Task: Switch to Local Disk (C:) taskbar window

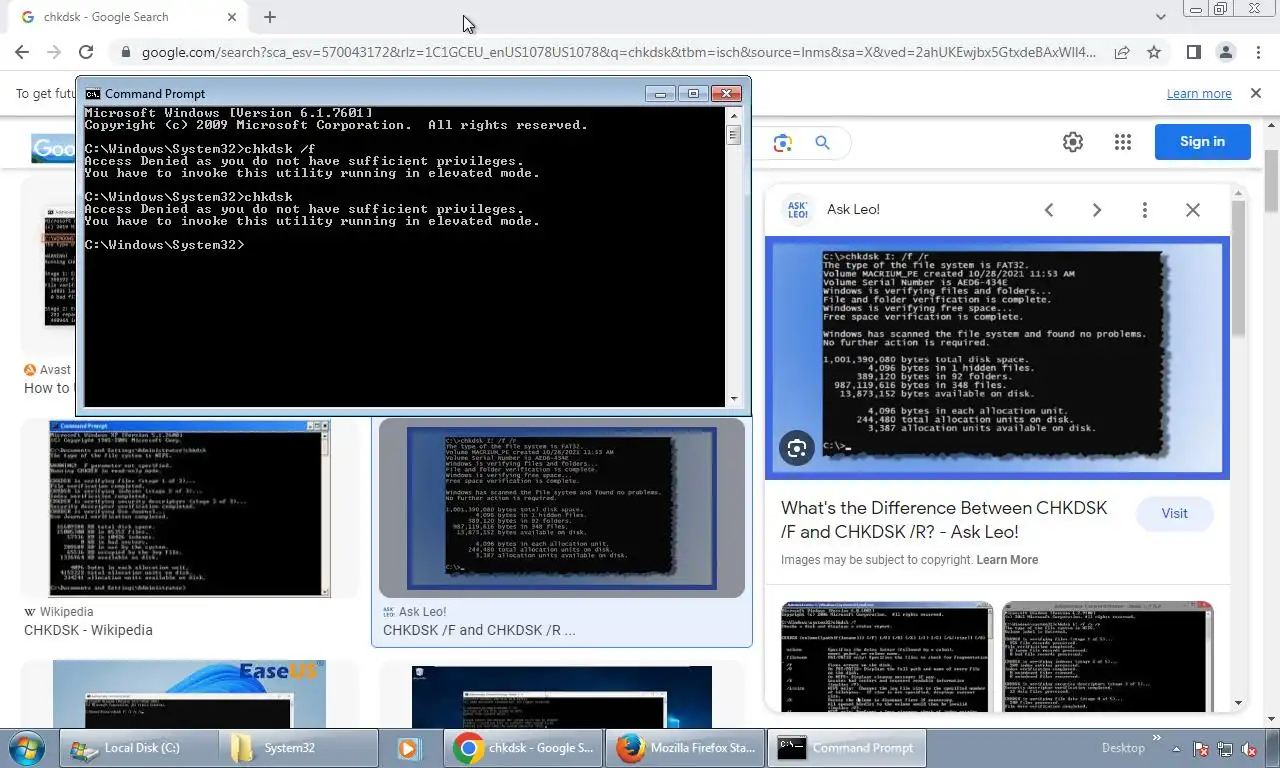Action: 139,748
